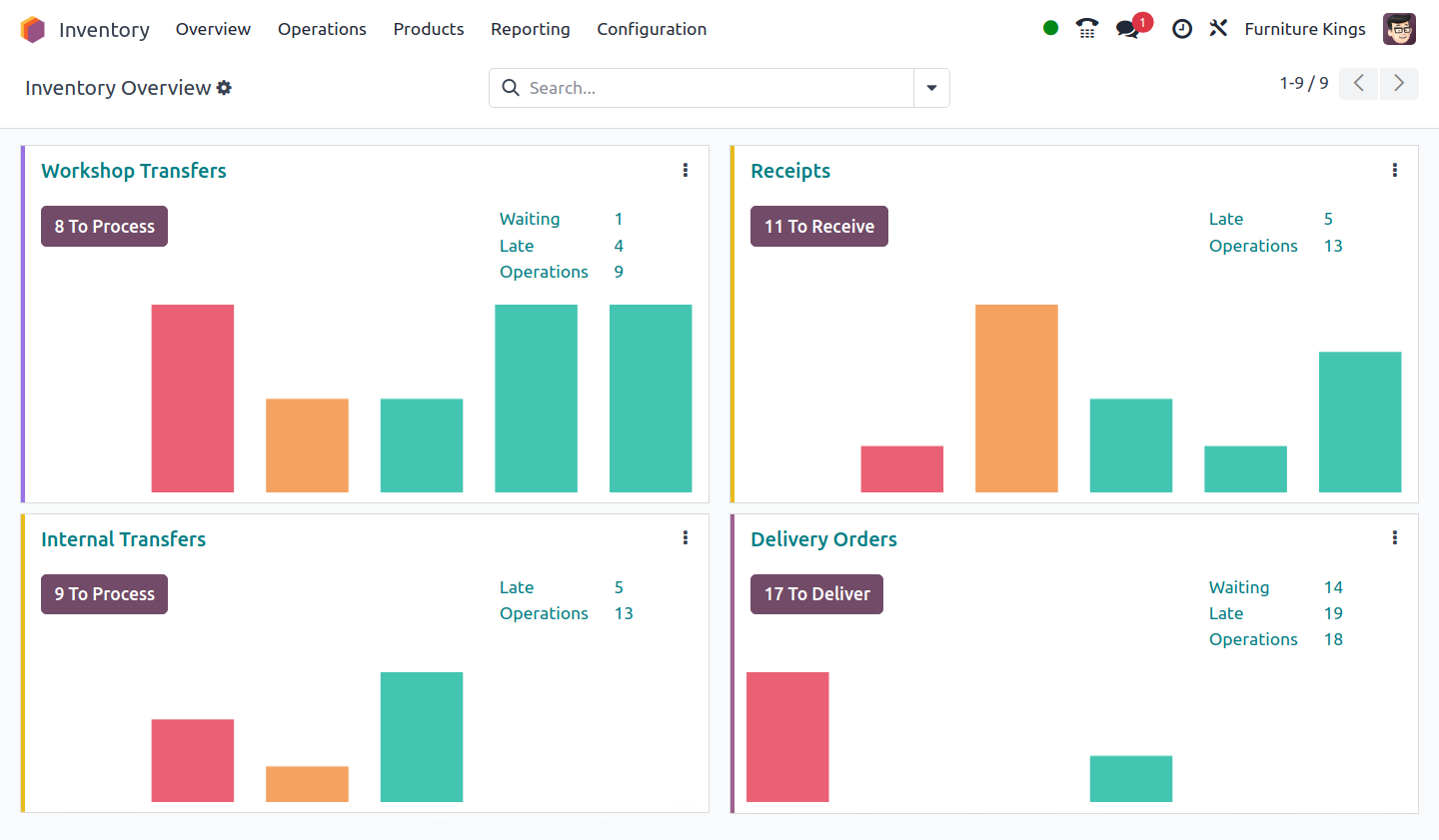The height and width of the screenshot is (840, 1439).
Task: Click the Inventory app logo icon
Action: [33, 30]
